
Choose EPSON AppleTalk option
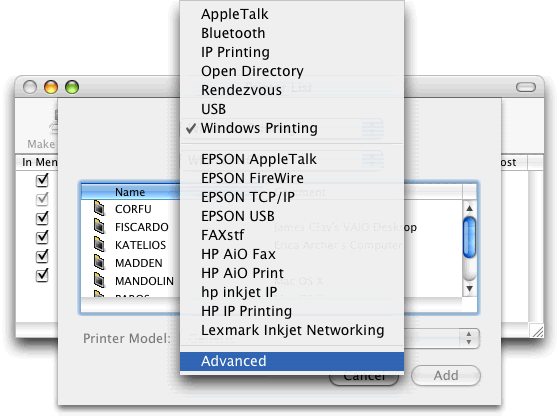292,159
